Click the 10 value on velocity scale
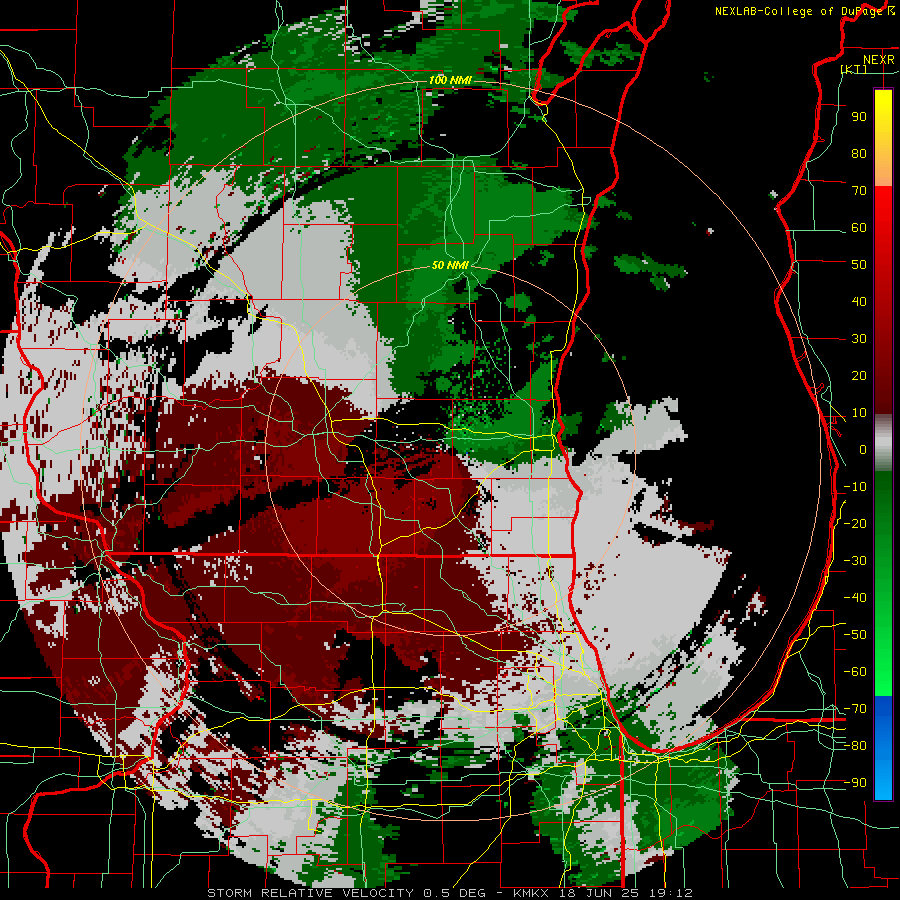This screenshot has height=900, width=900. pos(859,413)
